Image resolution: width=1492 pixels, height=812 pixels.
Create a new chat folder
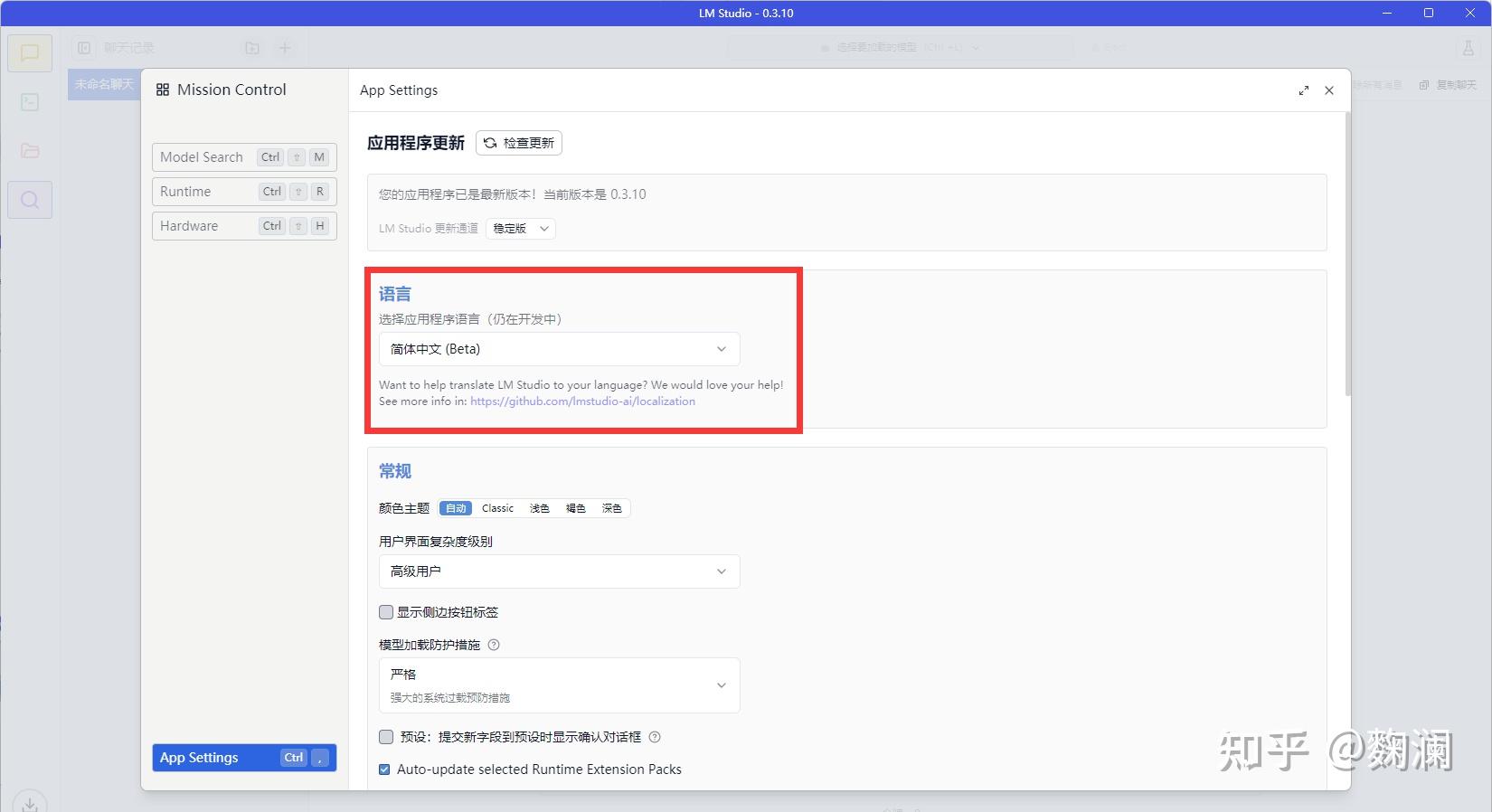252,48
